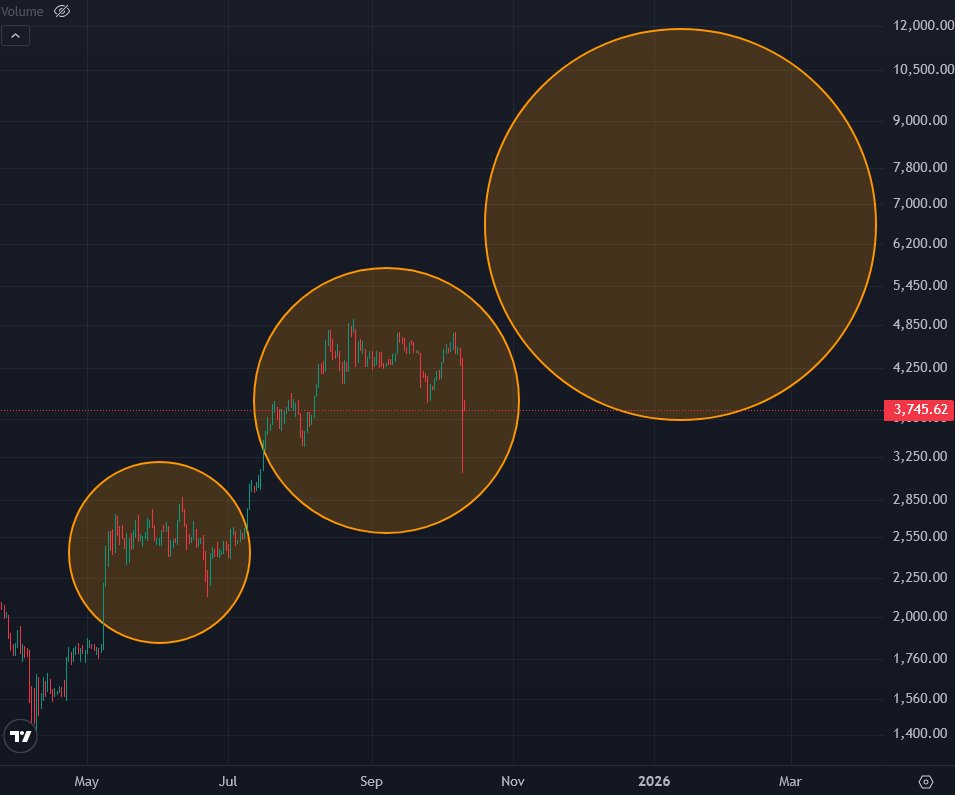Click the May label on time axis
955x795 pixels.
point(86,782)
